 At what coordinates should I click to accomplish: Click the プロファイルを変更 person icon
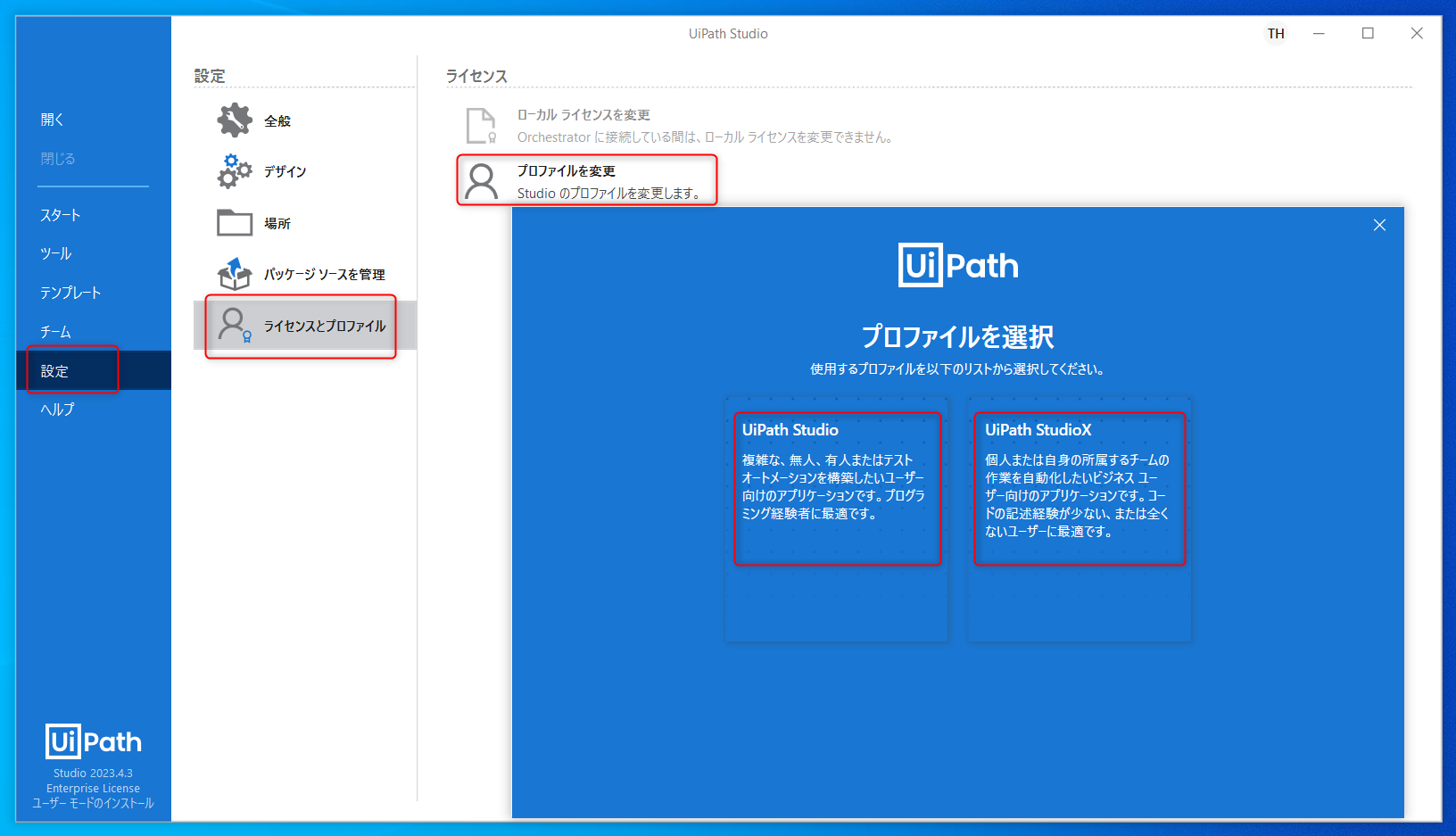(x=483, y=179)
